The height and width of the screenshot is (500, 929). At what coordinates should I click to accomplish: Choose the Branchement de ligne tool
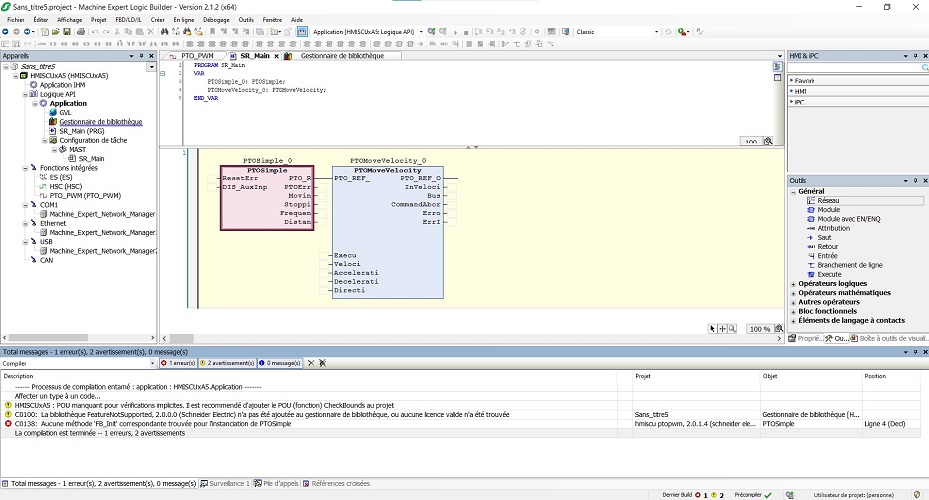click(x=849, y=265)
